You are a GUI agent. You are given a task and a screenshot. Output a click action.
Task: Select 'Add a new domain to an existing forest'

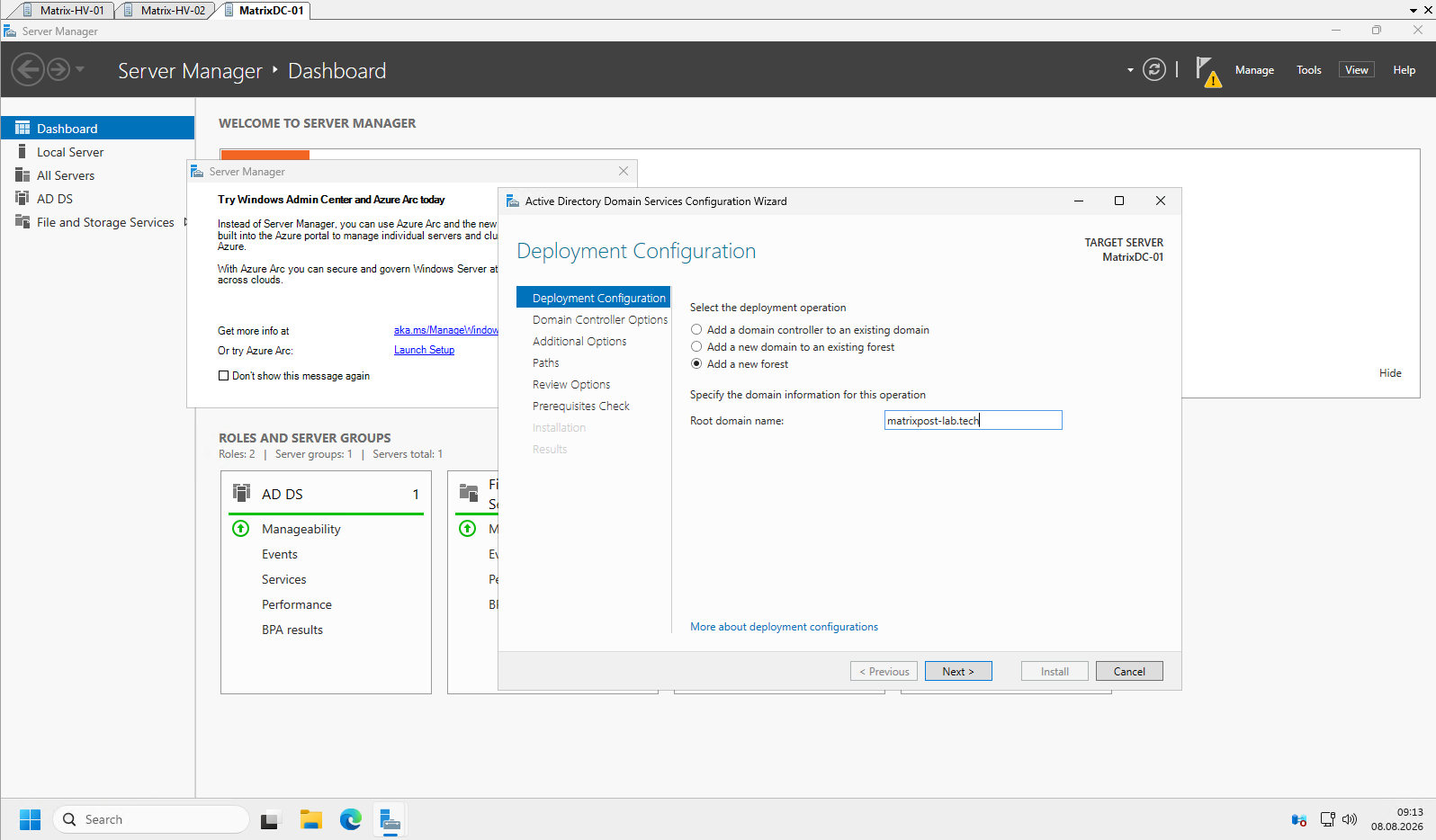tap(696, 347)
